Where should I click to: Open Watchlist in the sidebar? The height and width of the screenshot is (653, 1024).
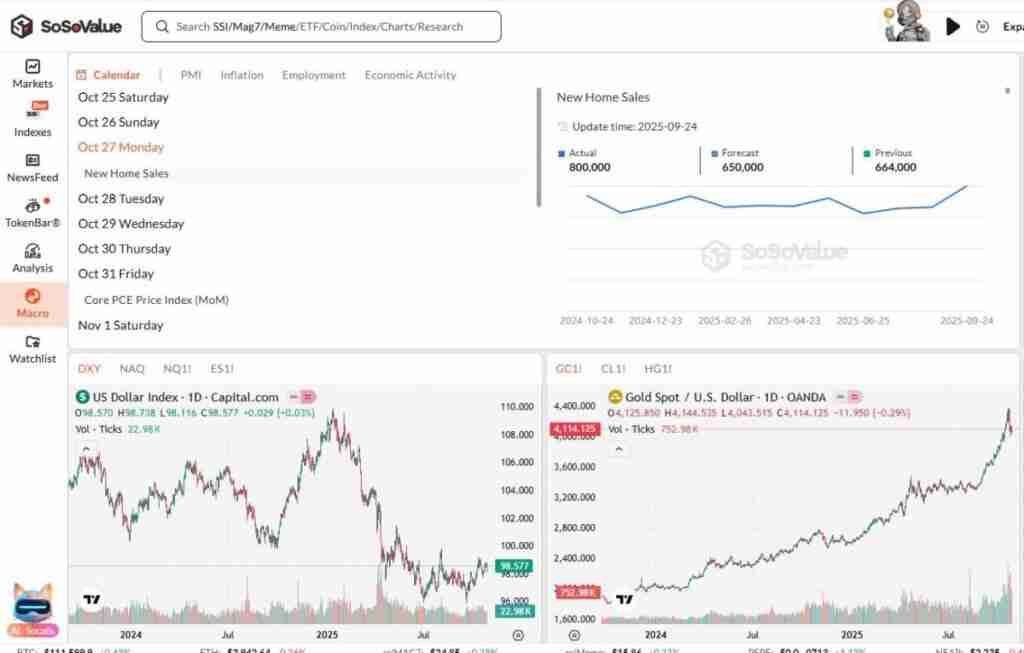point(32,348)
